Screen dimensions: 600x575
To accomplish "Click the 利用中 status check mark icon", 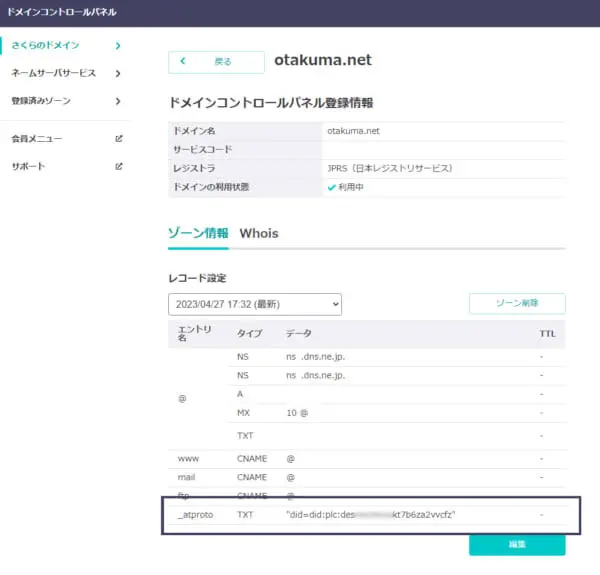I will 331,187.
